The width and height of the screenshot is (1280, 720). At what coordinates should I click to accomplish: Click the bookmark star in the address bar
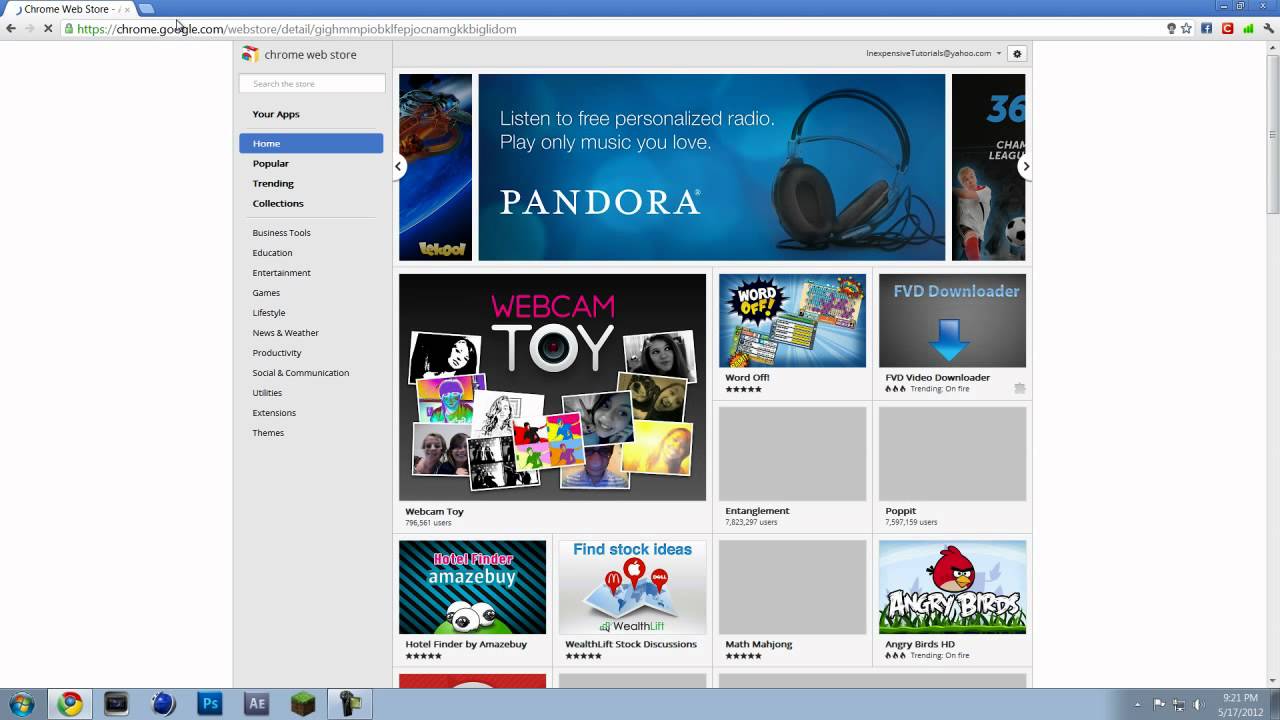click(1187, 29)
